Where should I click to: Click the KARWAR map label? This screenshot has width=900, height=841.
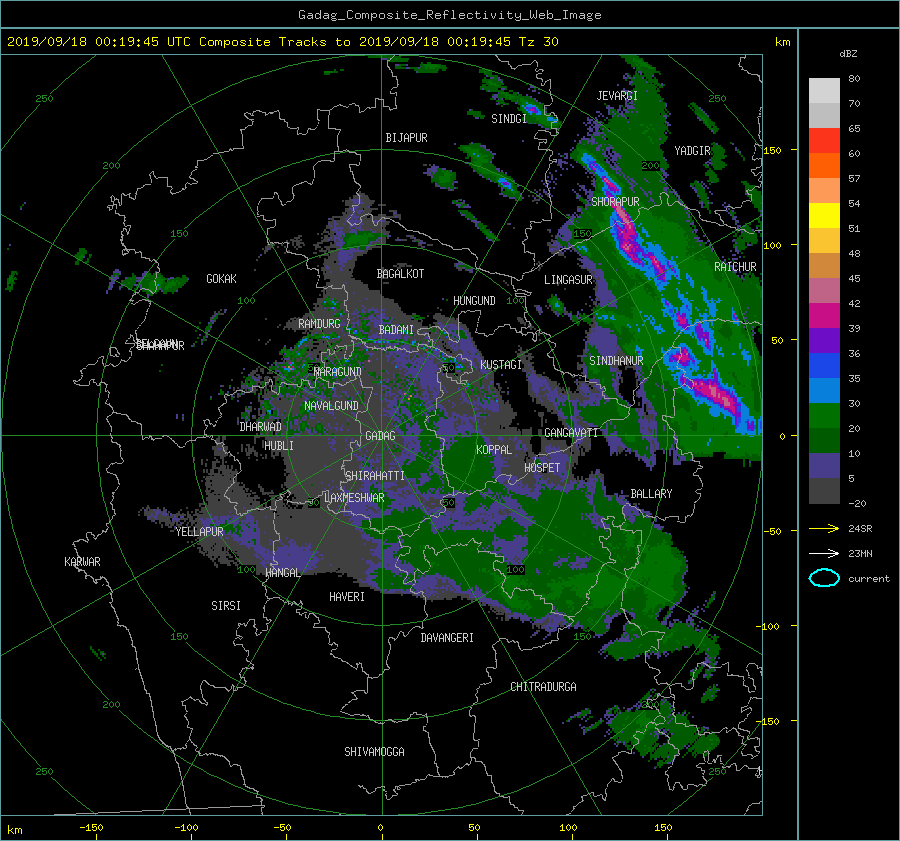[82, 561]
